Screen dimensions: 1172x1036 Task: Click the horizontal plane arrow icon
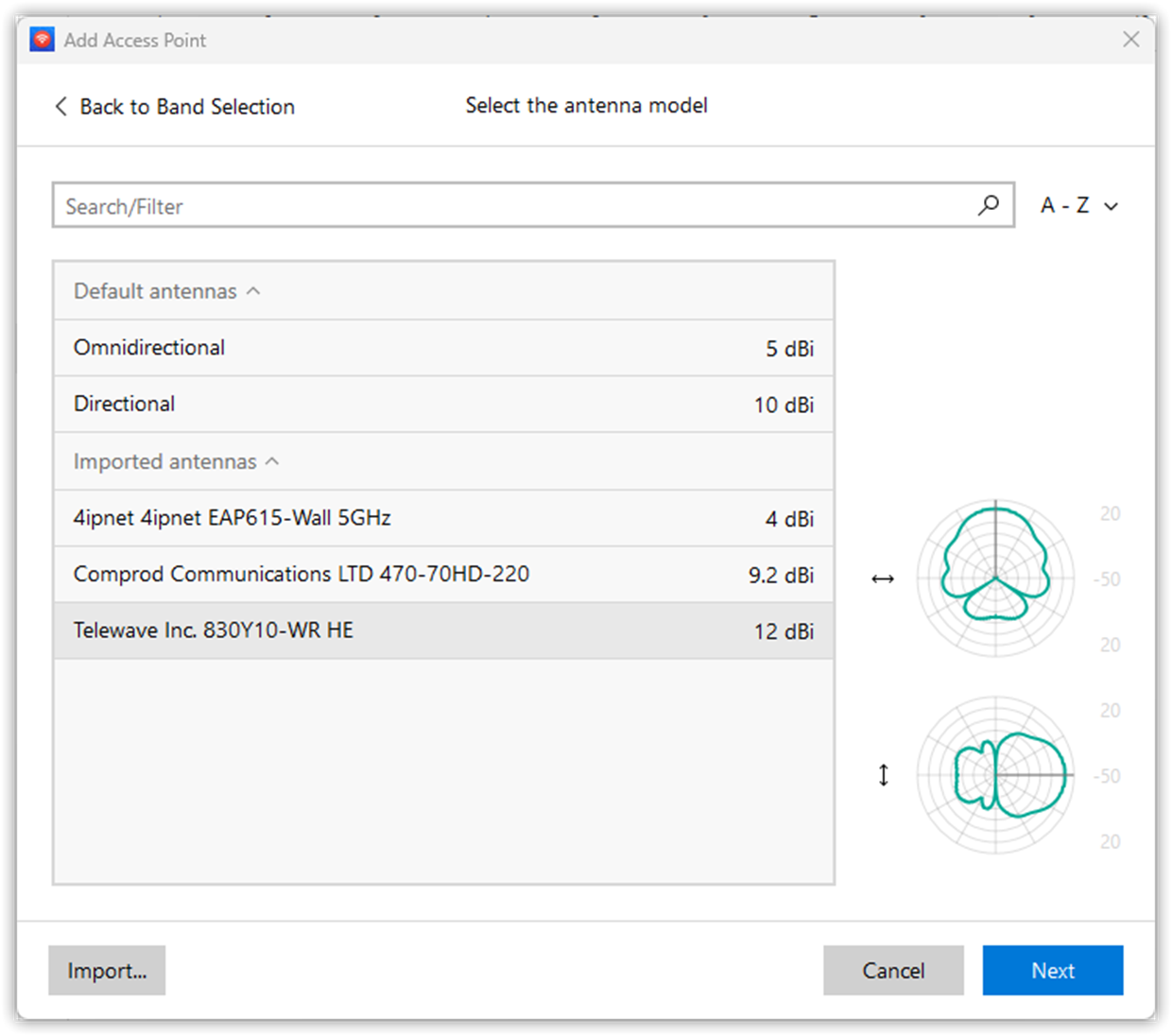point(883,578)
